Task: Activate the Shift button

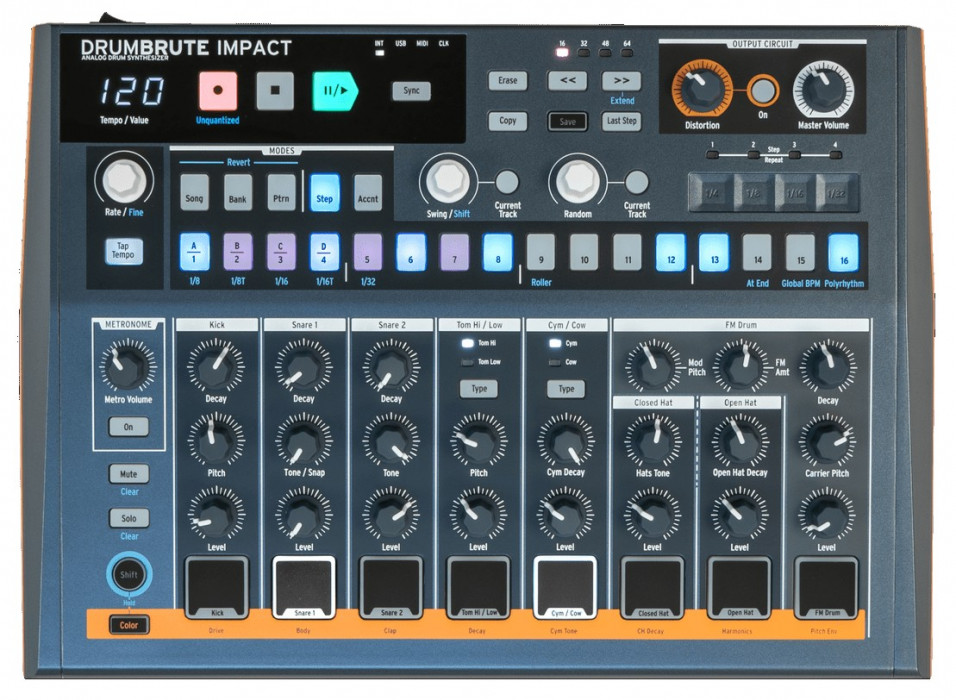Action: 128,576
